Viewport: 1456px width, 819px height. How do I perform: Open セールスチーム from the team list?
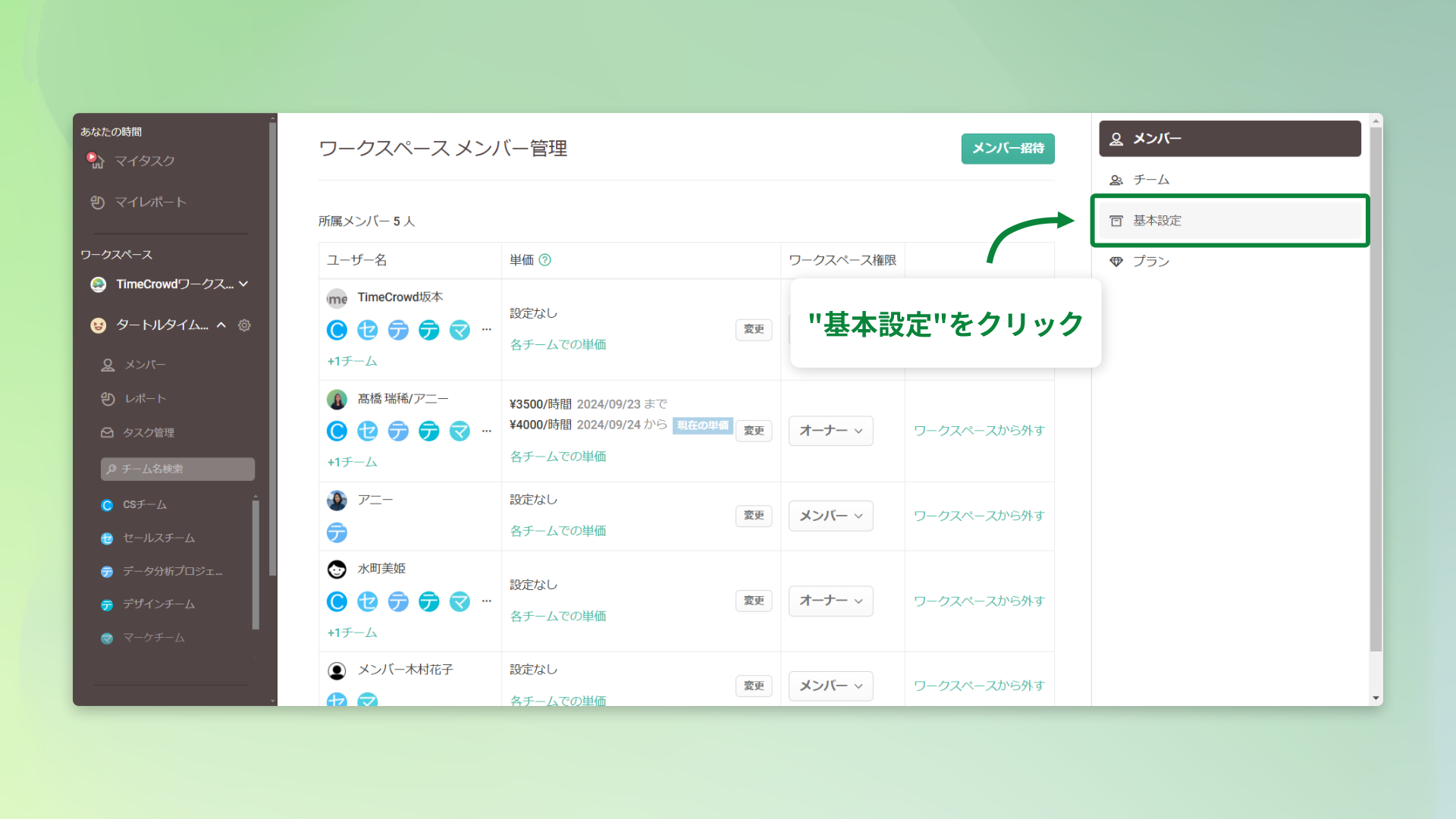click(158, 538)
